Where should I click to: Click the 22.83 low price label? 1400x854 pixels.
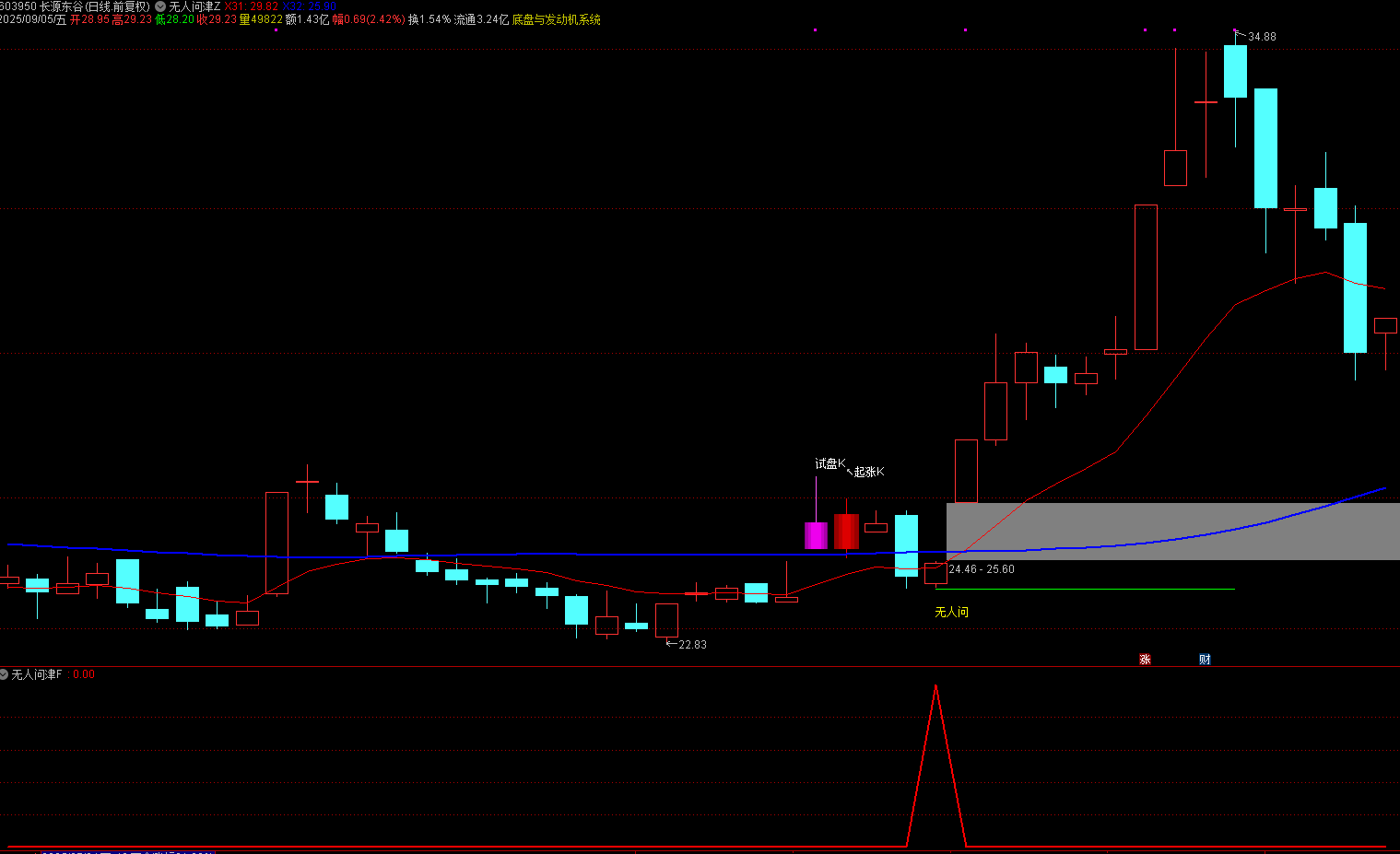(692, 645)
